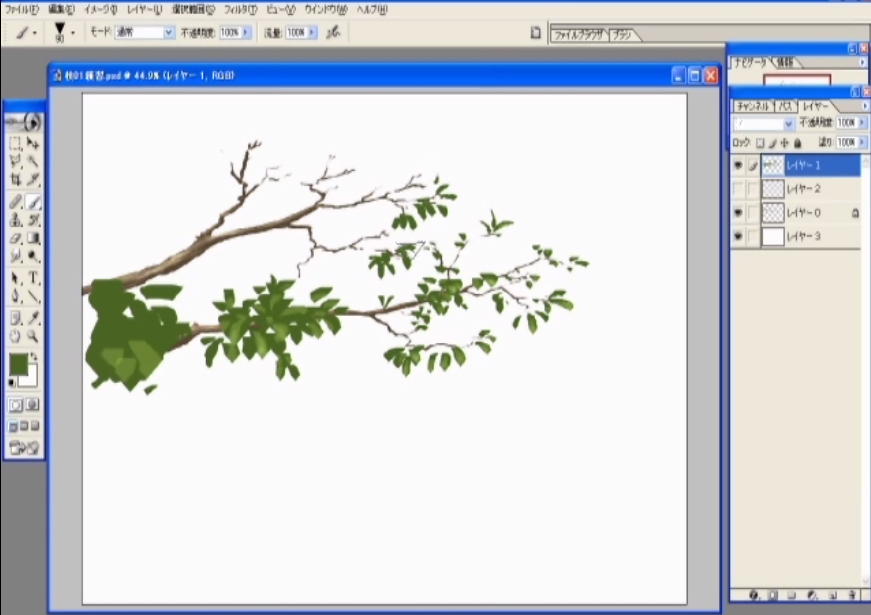Enable airbrush option in options bar
This screenshot has height=615, width=871.
[x=333, y=33]
